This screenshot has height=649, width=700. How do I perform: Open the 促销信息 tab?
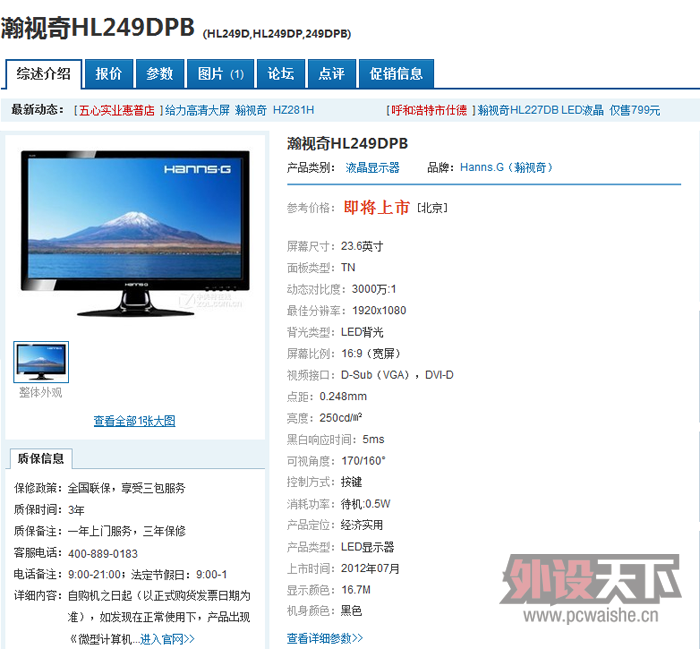pos(396,74)
